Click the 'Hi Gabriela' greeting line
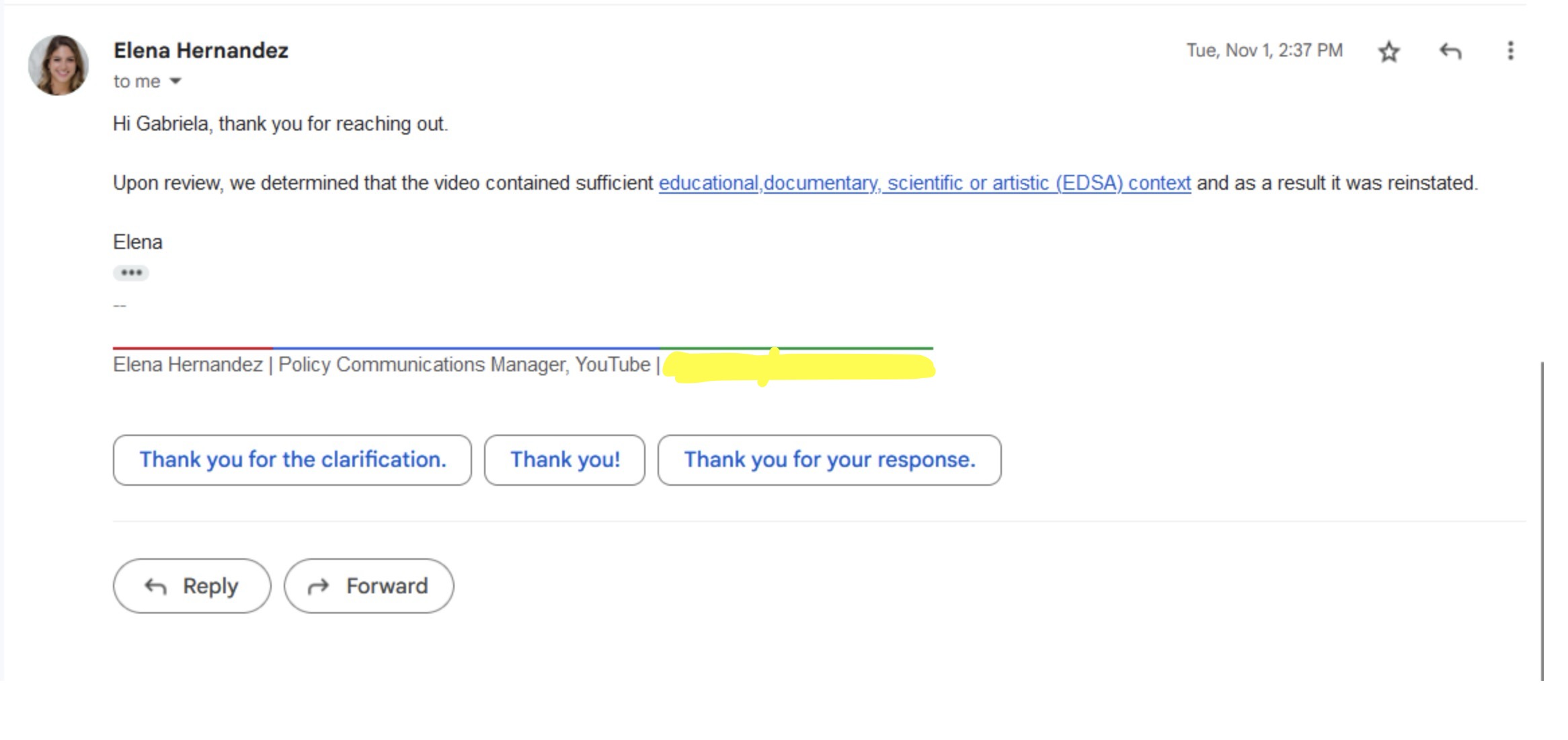Viewport: 1568px width, 740px height. [280, 124]
